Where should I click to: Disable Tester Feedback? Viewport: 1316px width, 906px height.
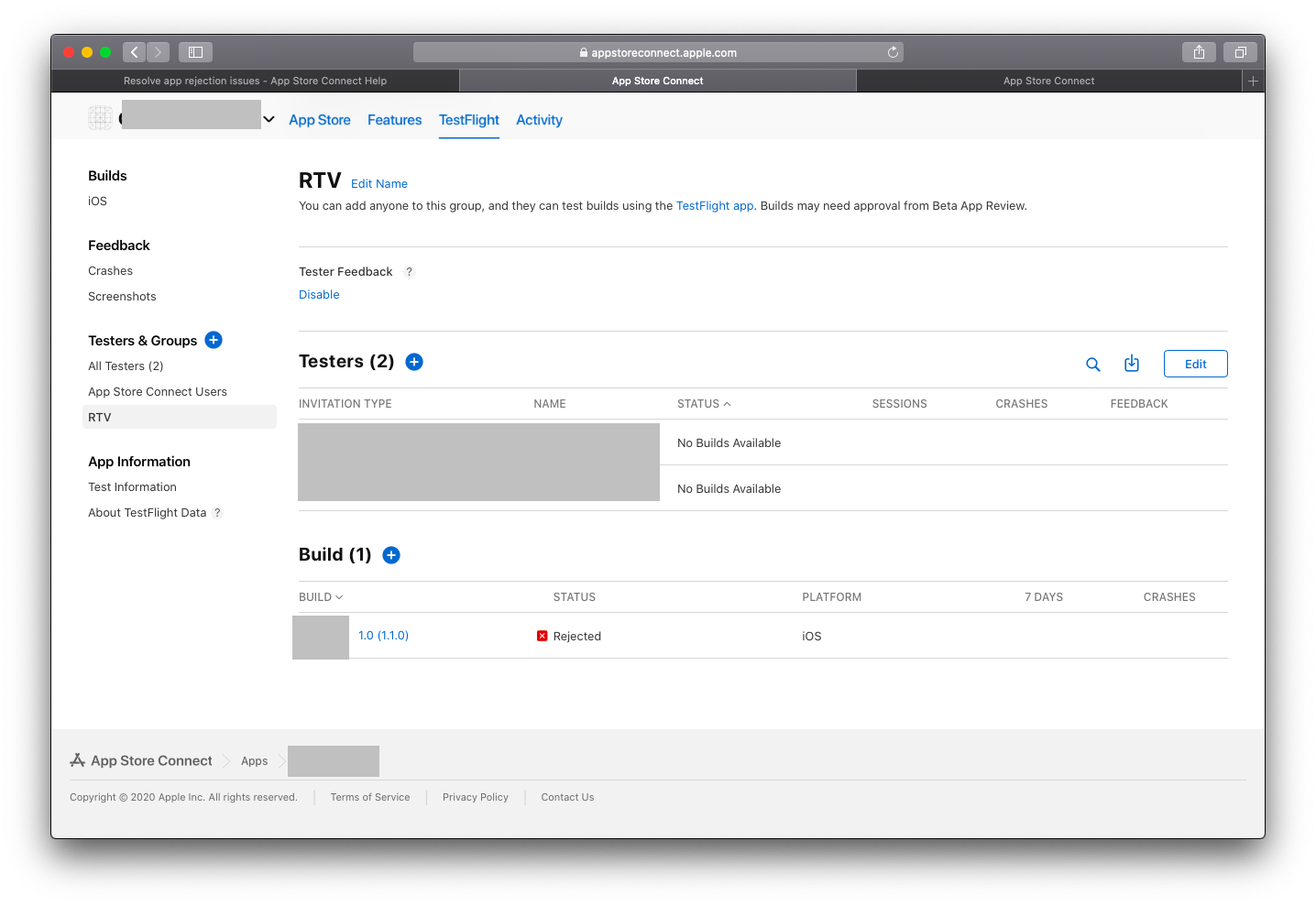pyautogui.click(x=319, y=295)
